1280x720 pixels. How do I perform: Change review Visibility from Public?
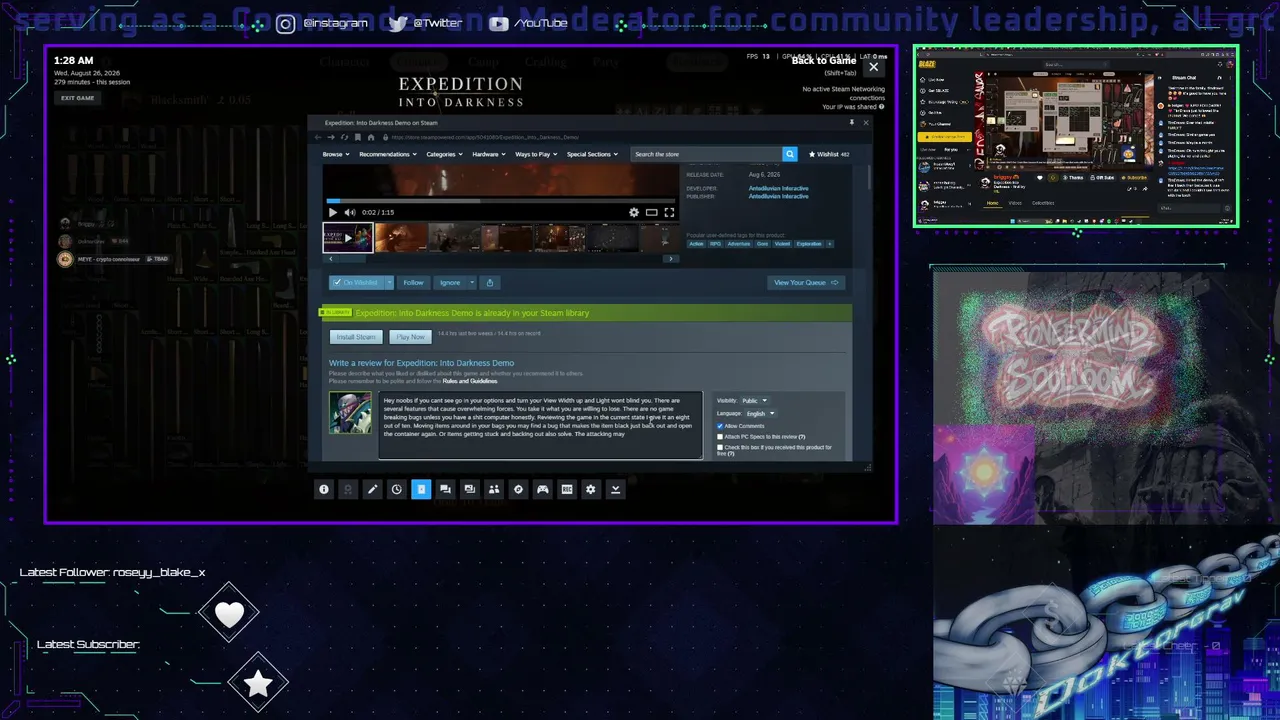pos(755,401)
